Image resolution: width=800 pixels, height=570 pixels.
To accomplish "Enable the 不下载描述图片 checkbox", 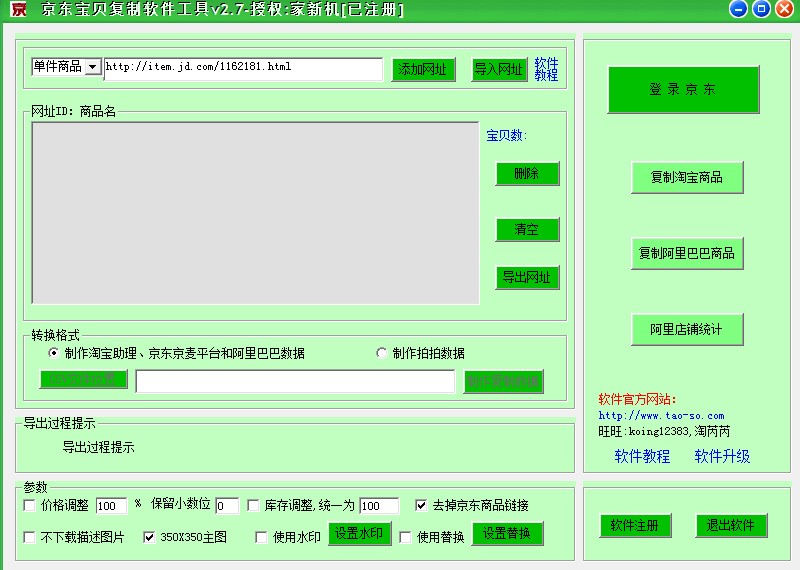I will point(30,537).
